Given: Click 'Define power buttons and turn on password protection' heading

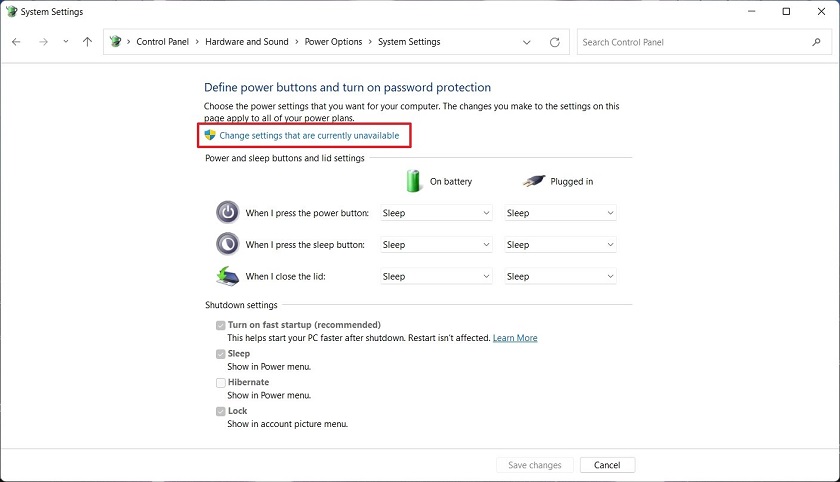Looking at the screenshot, I should (x=347, y=87).
